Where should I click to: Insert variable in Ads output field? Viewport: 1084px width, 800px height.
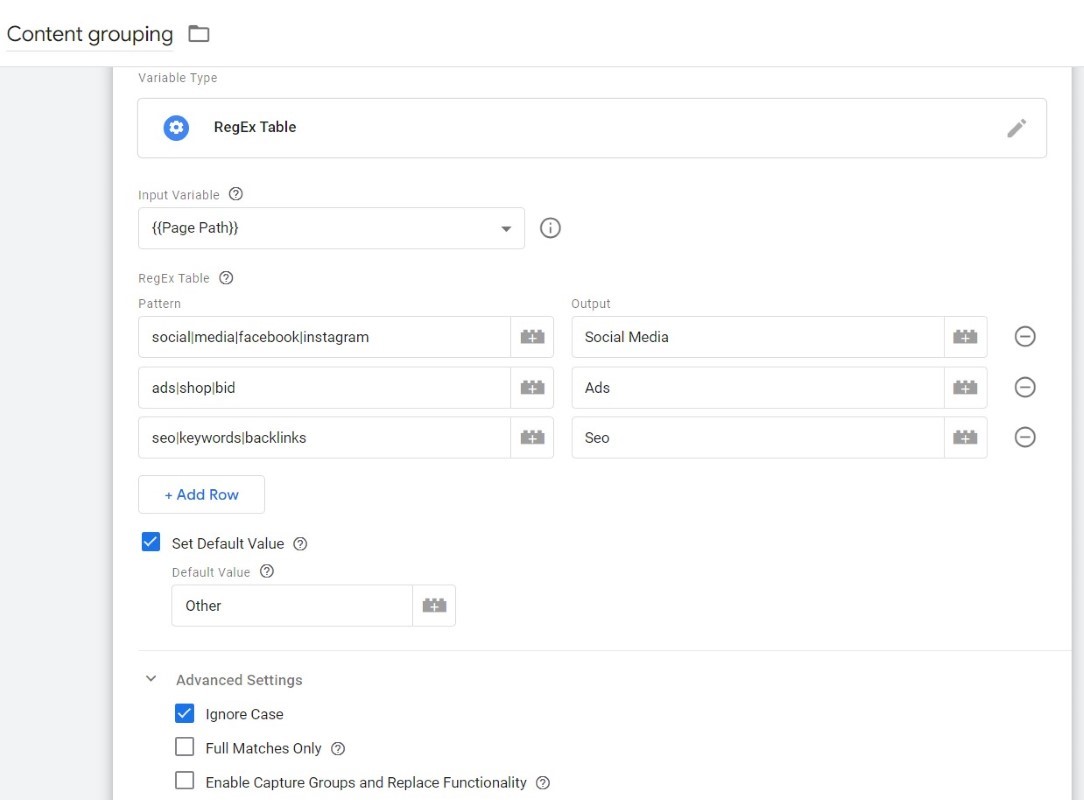[x=965, y=387]
